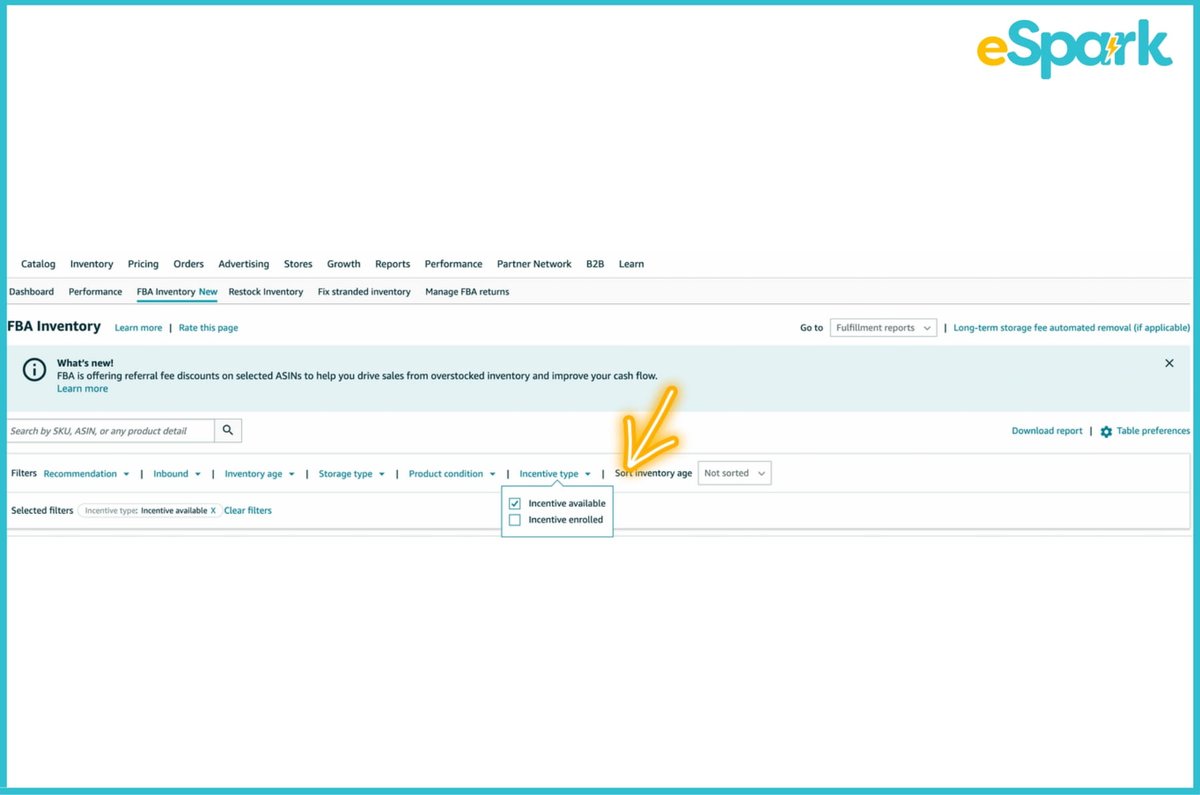Click Learn more beside FBA Inventory

tap(138, 328)
